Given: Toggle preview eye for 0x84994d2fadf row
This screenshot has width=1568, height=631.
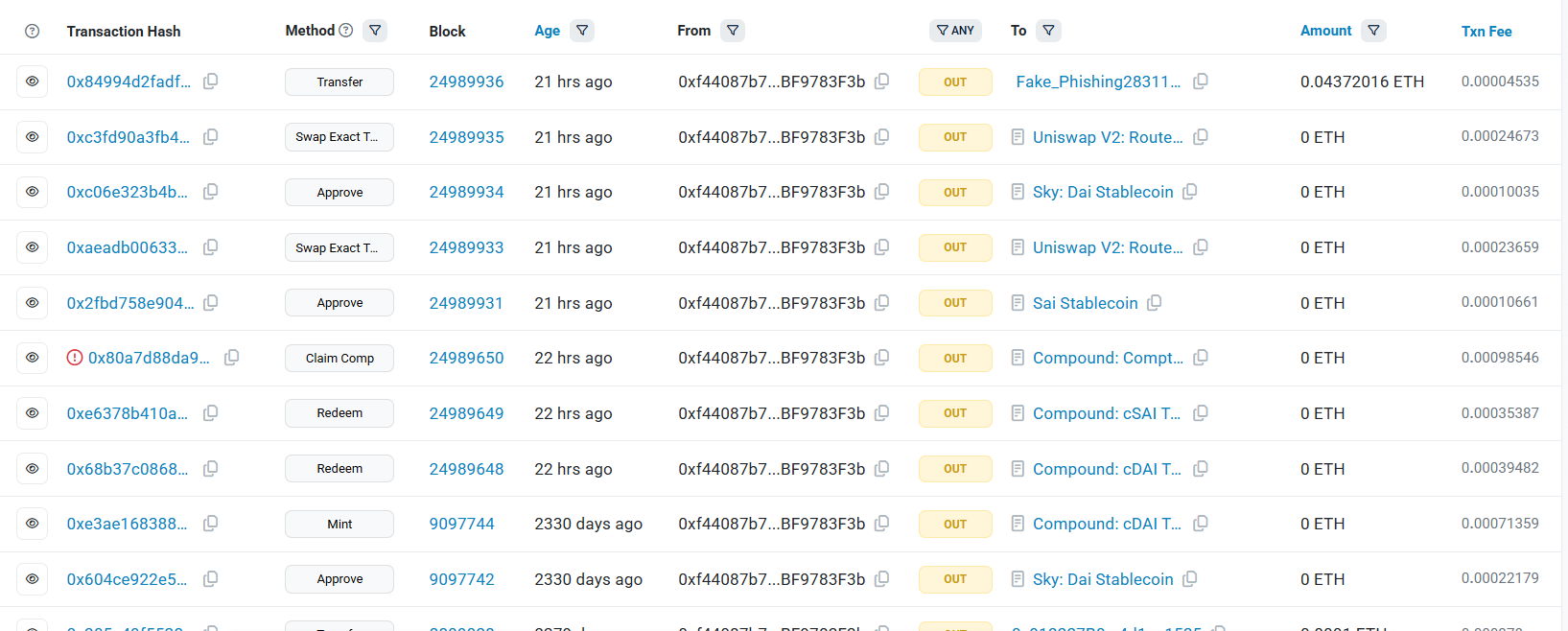Looking at the screenshot, I should click(x=33, y=82).
